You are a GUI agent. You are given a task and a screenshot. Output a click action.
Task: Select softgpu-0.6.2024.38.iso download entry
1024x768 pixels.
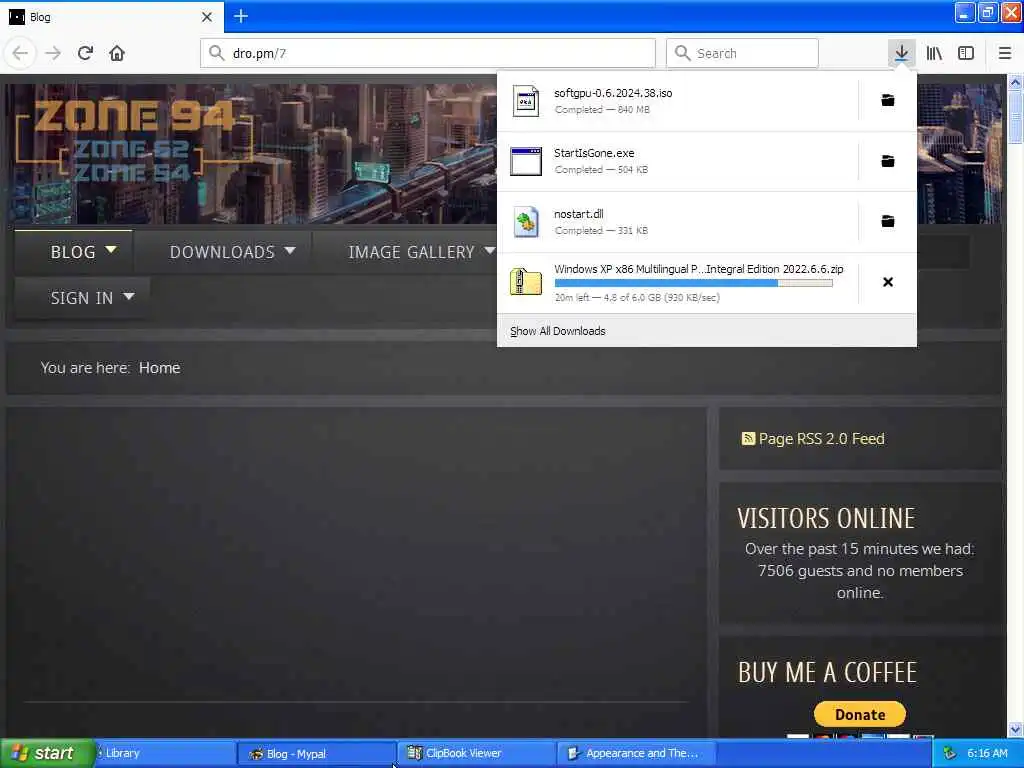coord(677,101)
